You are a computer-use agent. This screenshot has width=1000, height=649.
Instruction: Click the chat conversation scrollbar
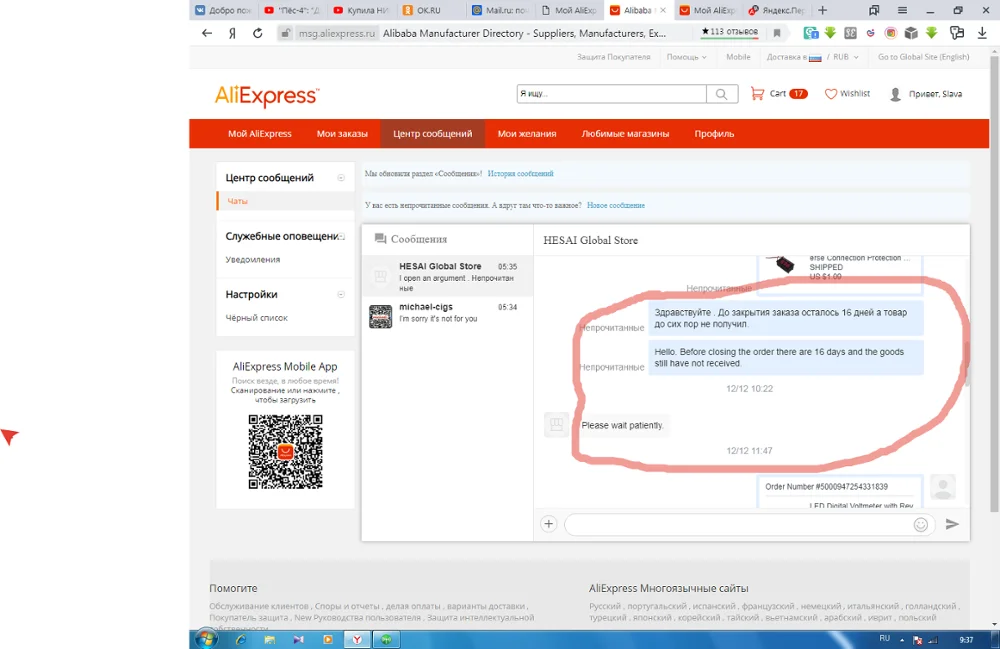[x=967, y=363]
